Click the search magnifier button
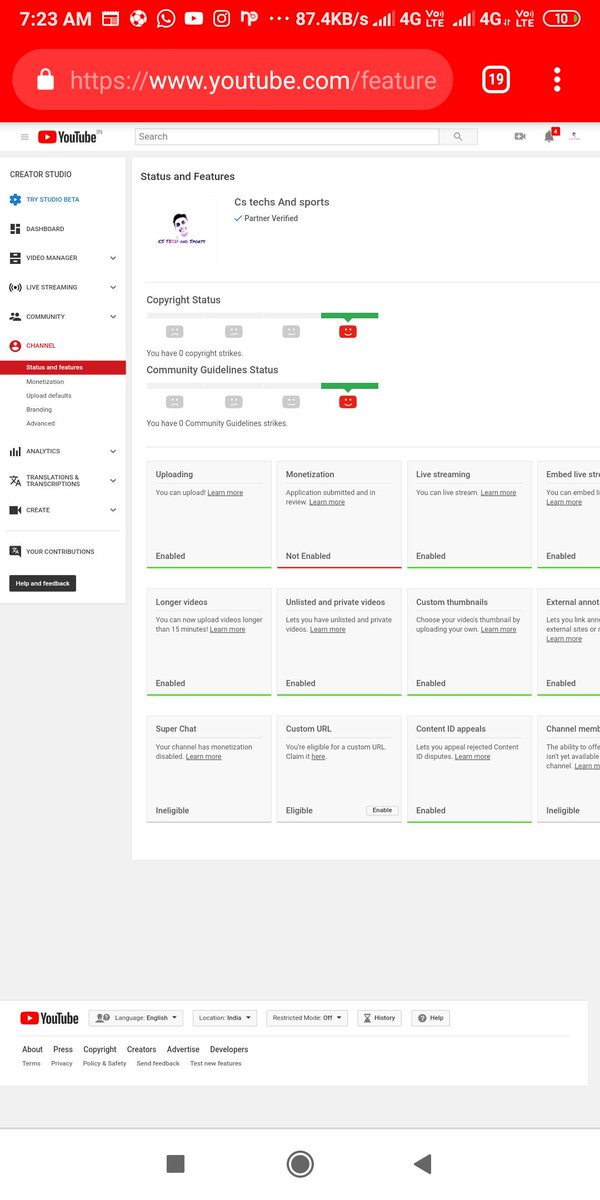The height and width of the screenshot is (1200, 600). tap(458, 137)
